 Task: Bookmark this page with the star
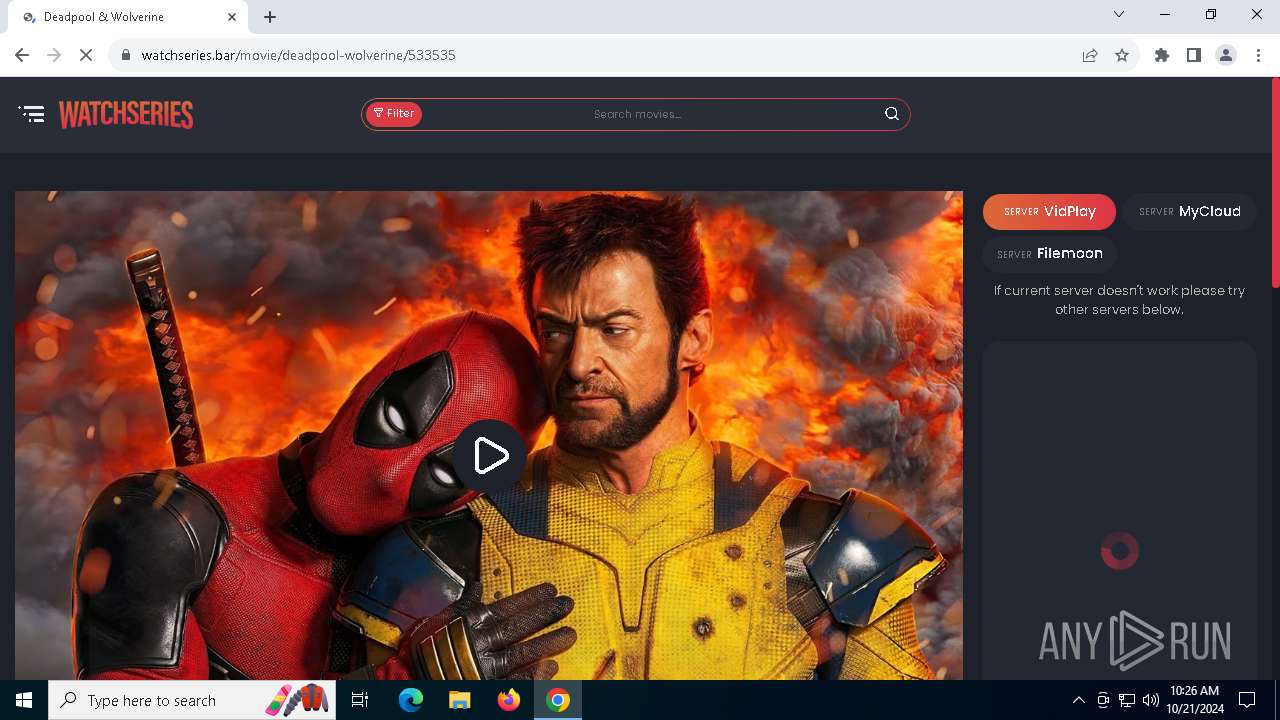(x=1122, y=55)
